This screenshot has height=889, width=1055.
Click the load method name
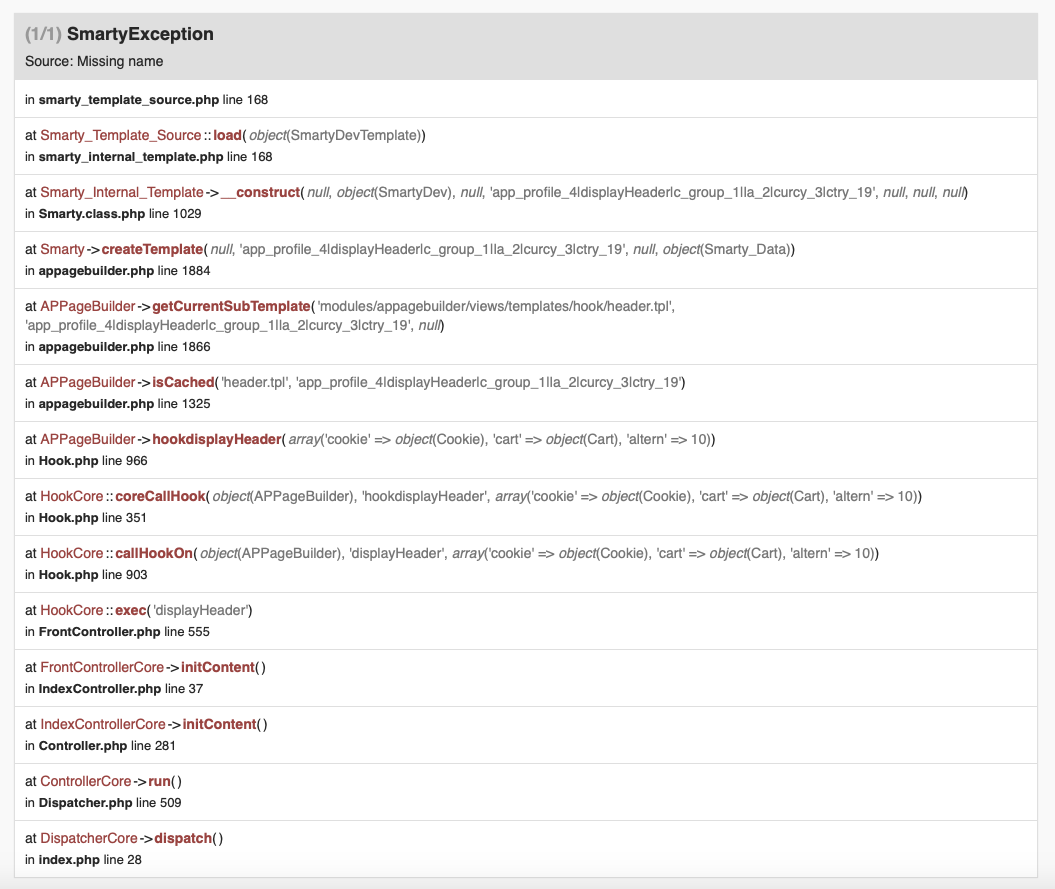[x=227, y=135]
